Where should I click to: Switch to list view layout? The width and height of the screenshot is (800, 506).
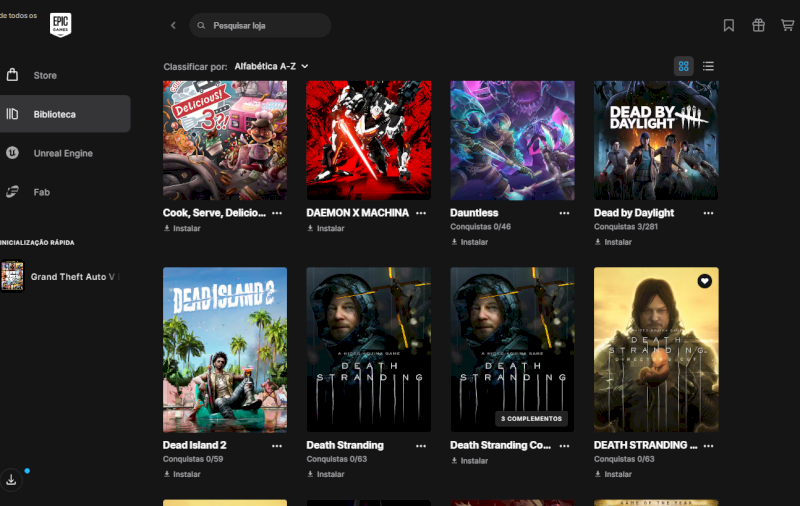click(x=708, y=66)
